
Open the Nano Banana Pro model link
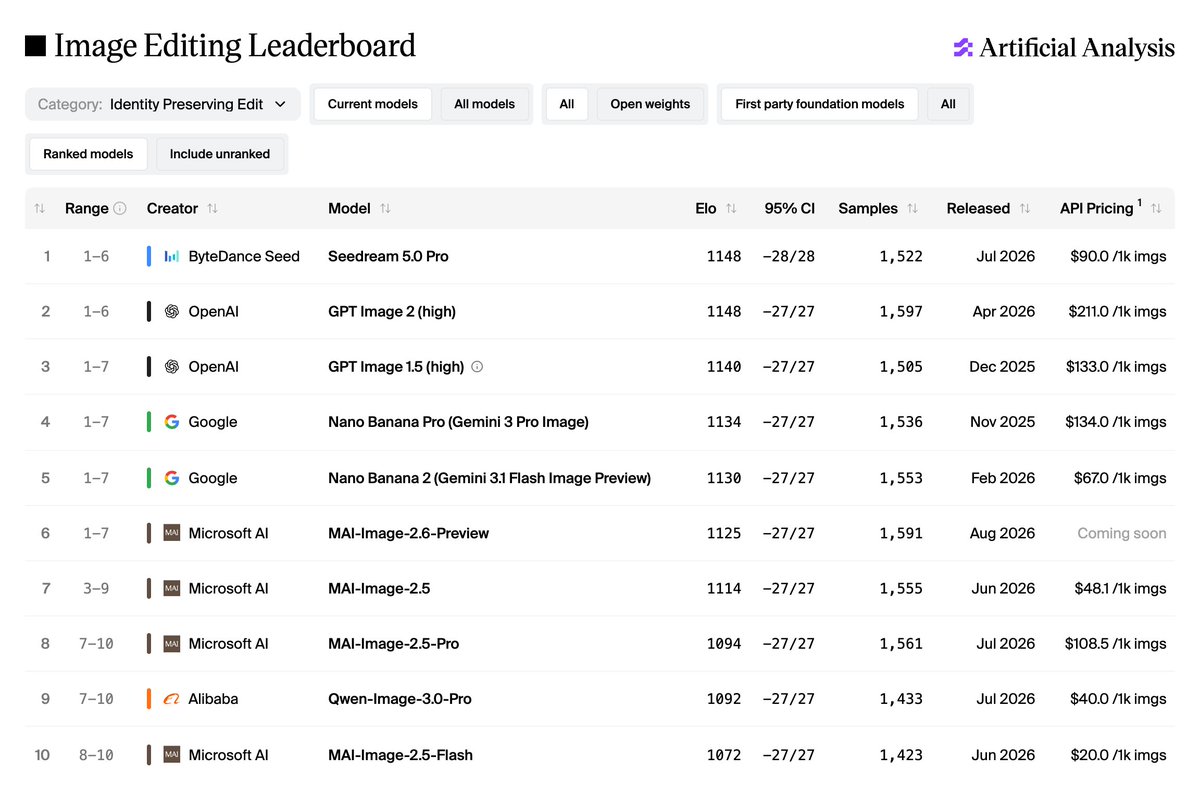458,422
